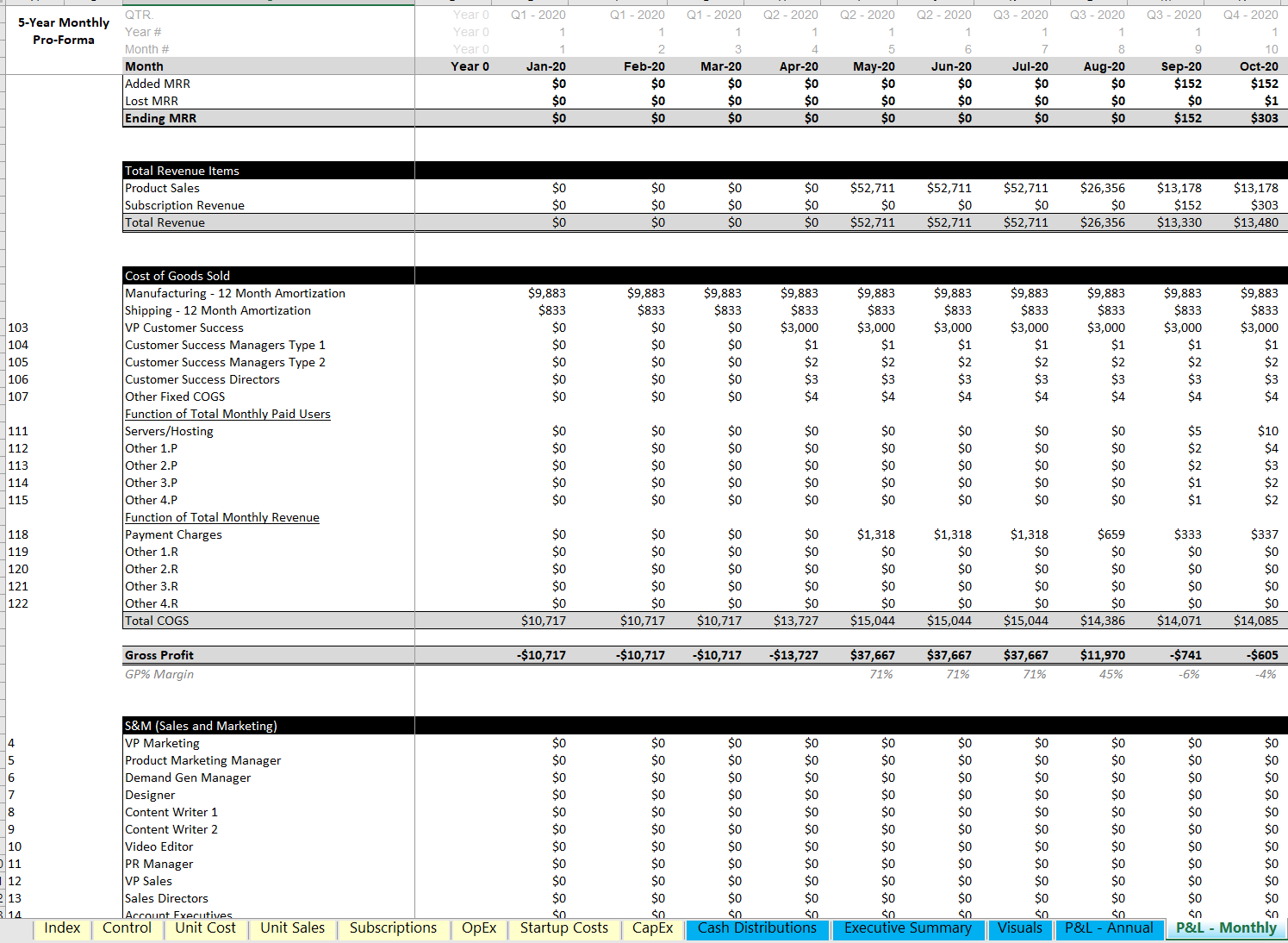Click the Oct-20 Subscription Revenue value $303

click(x=1265, y=205)
